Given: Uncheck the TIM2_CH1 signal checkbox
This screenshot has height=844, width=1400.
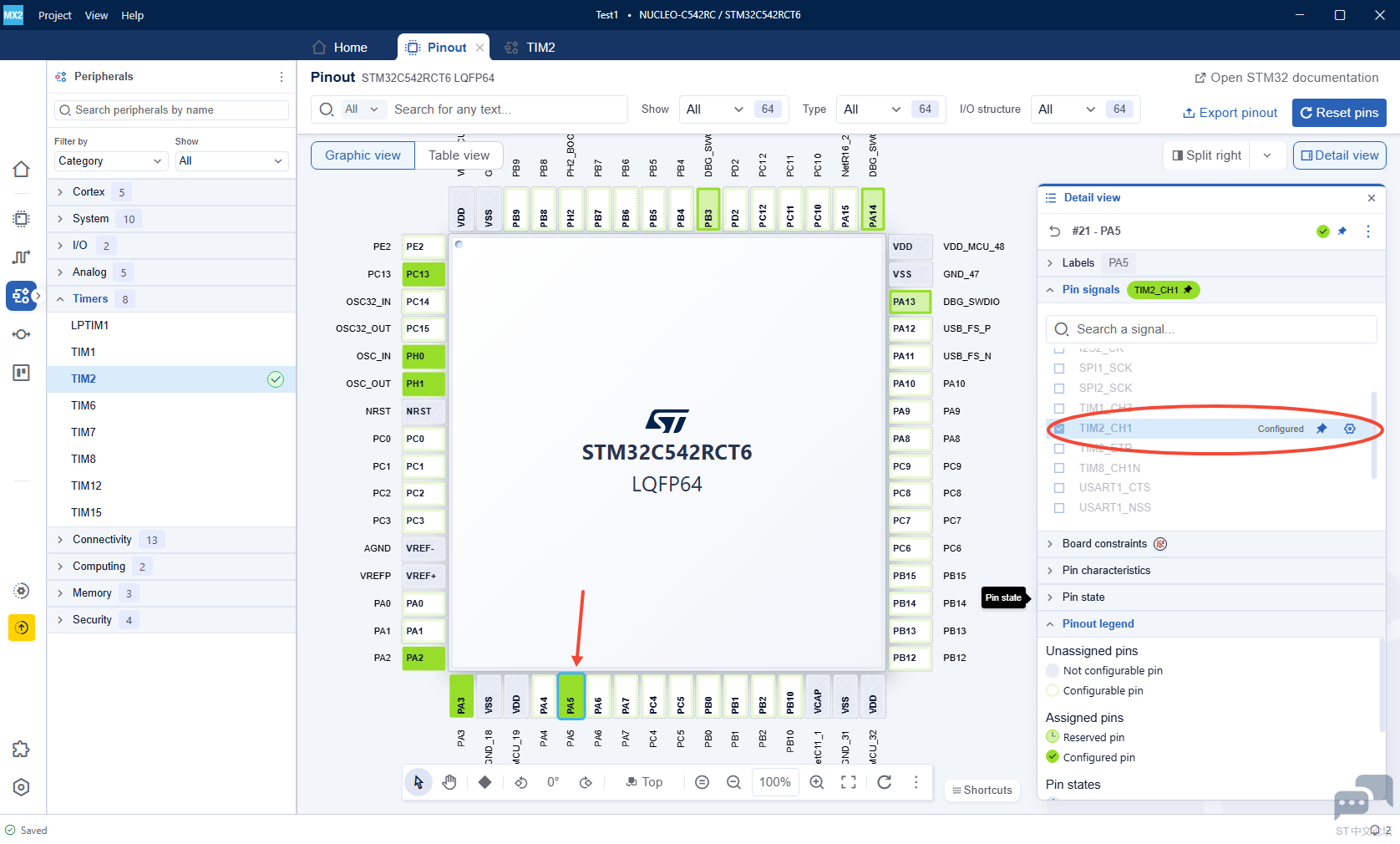Looking at the screenshot, I should click(1059, 429).
